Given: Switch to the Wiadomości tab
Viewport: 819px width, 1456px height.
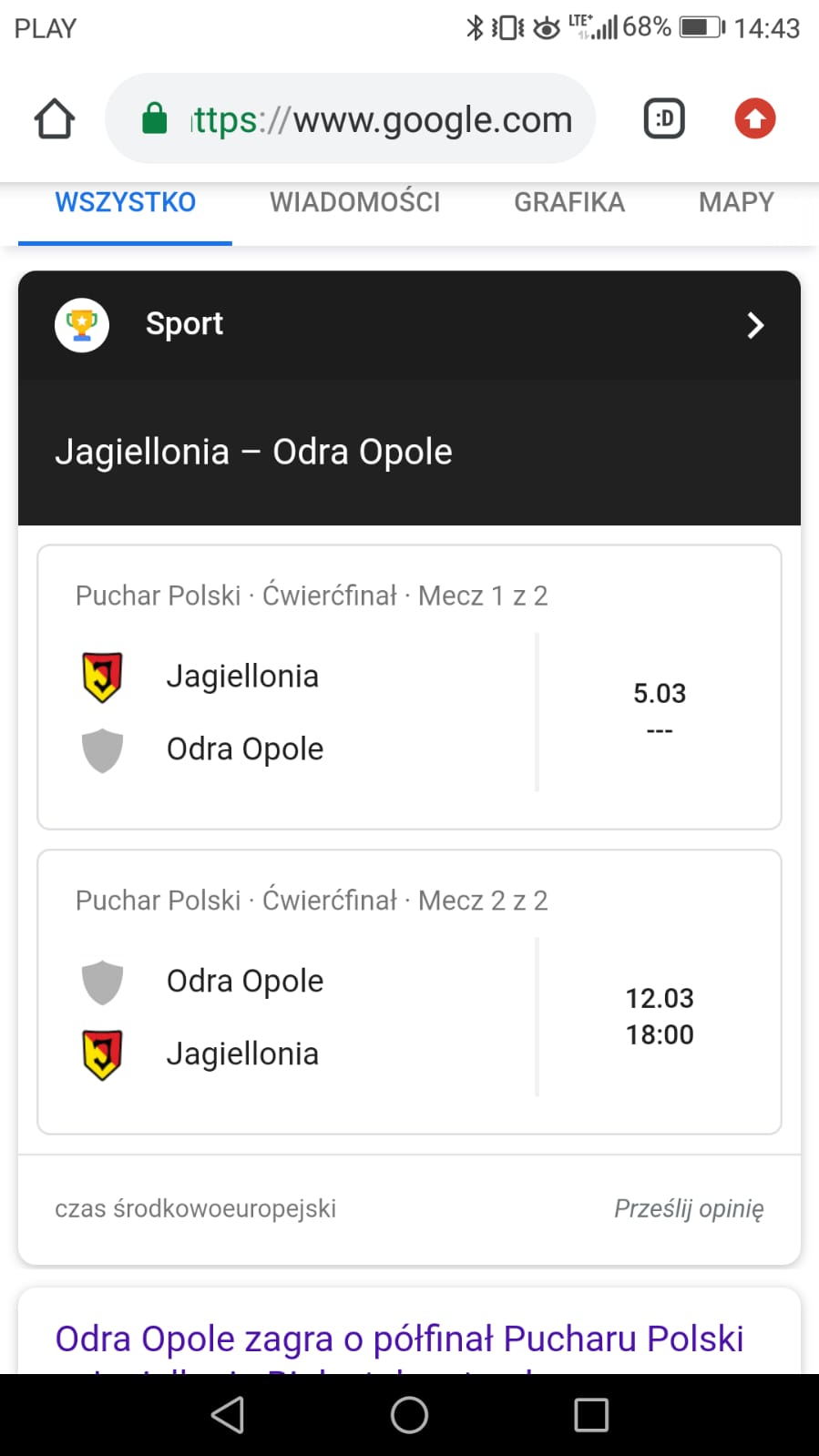Looking at the screenshot, I should (354, 202).
